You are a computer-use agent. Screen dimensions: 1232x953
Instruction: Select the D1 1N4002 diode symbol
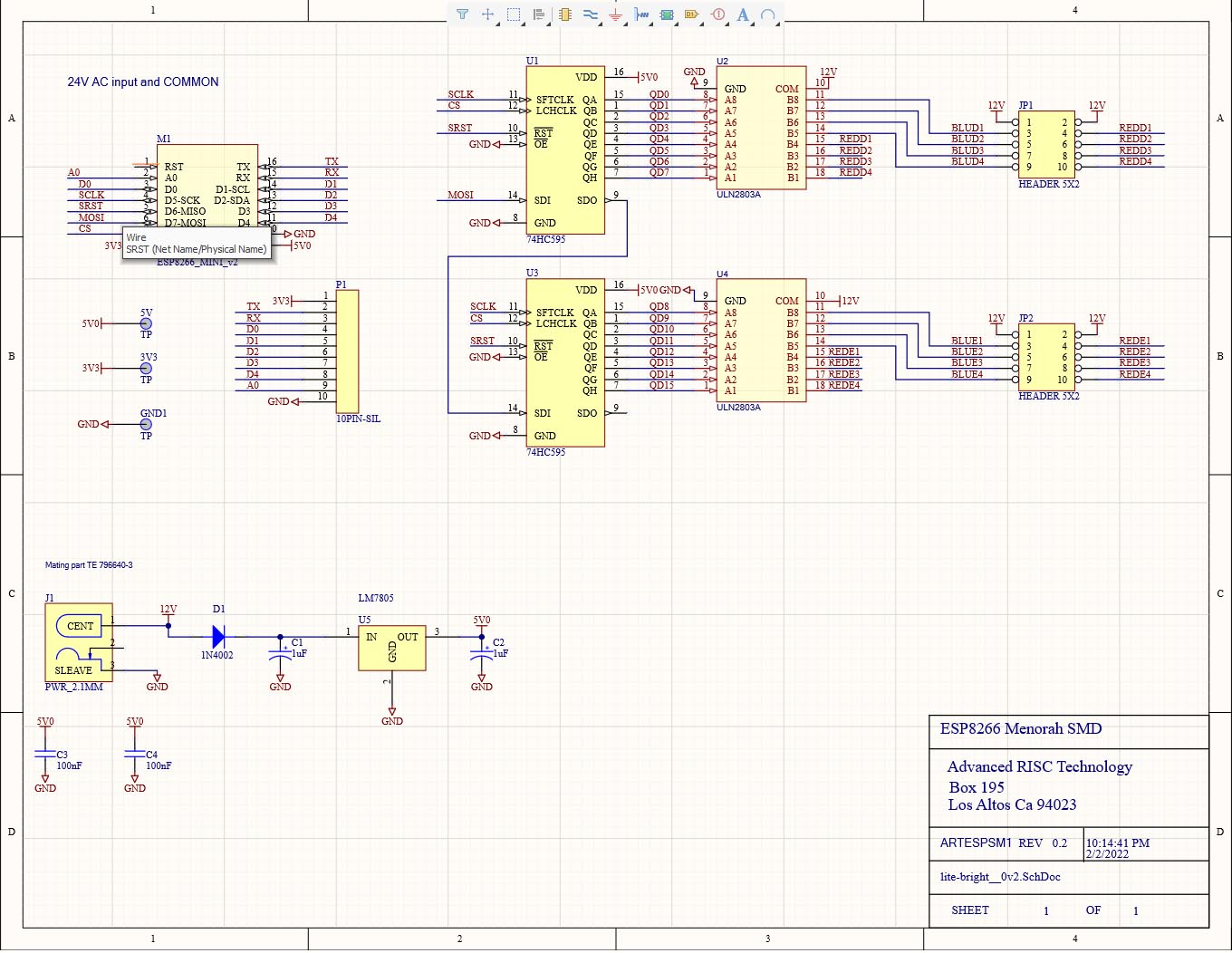218,637
